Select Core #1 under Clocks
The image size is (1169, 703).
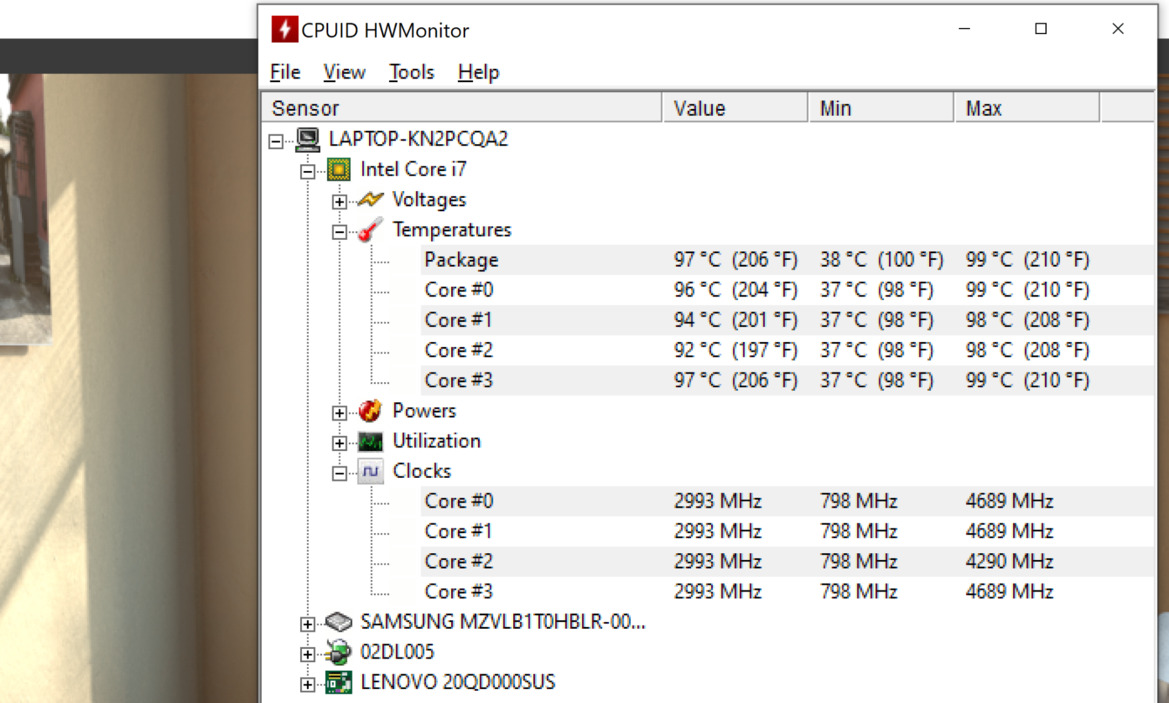(x=459, y=531)
